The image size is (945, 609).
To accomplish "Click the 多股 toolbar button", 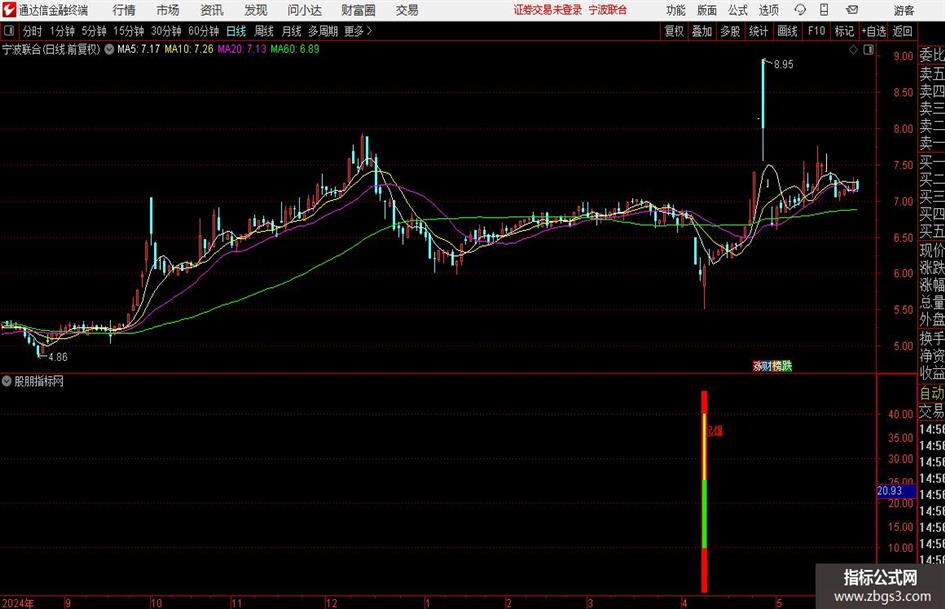I will tap(730, 31).
